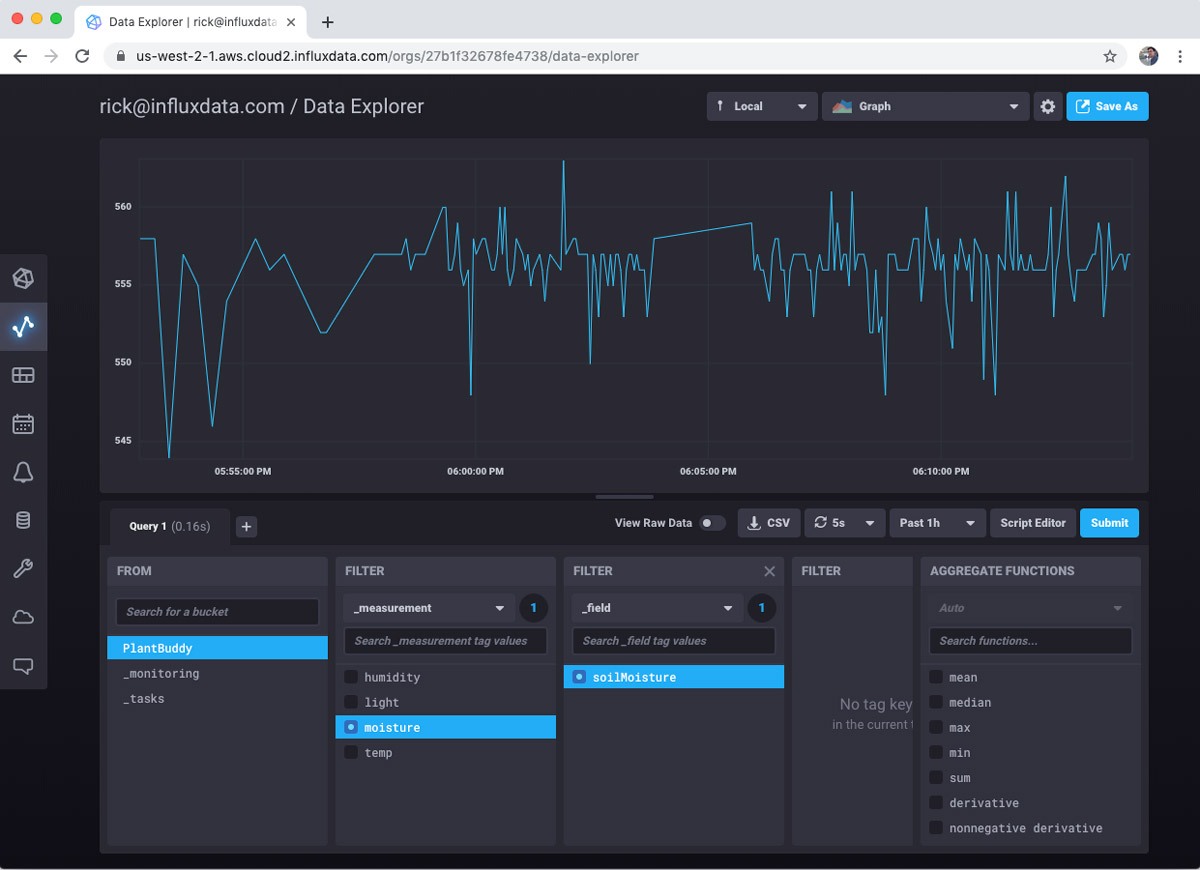Image resolution: width=1200 pixels, height=870 pixels.
Task: Select the _monitoring bucket
Action: [161, 674]
